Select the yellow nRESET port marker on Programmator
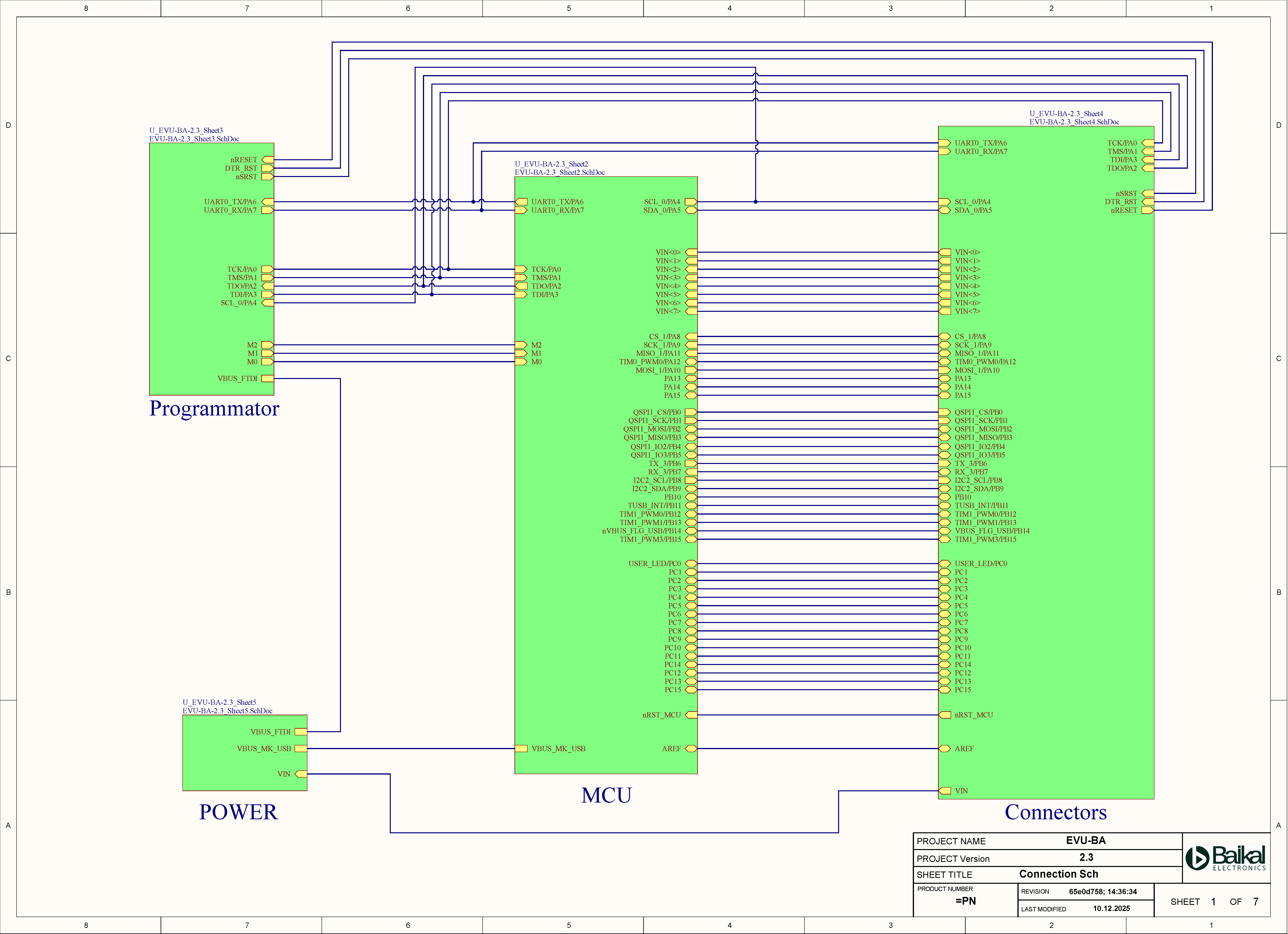Screen dimensions: 1288x934 [267, 160]
